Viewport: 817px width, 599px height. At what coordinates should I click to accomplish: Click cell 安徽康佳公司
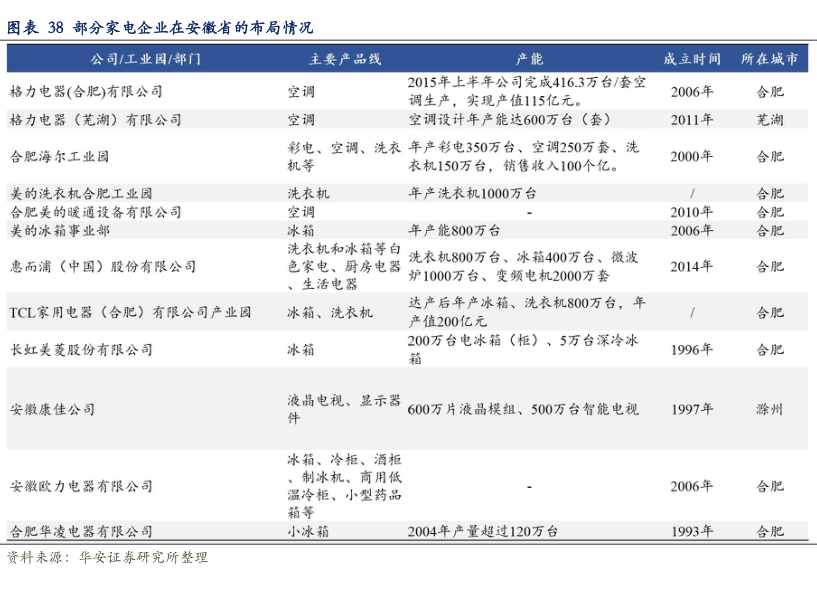(x=52, y=409)
